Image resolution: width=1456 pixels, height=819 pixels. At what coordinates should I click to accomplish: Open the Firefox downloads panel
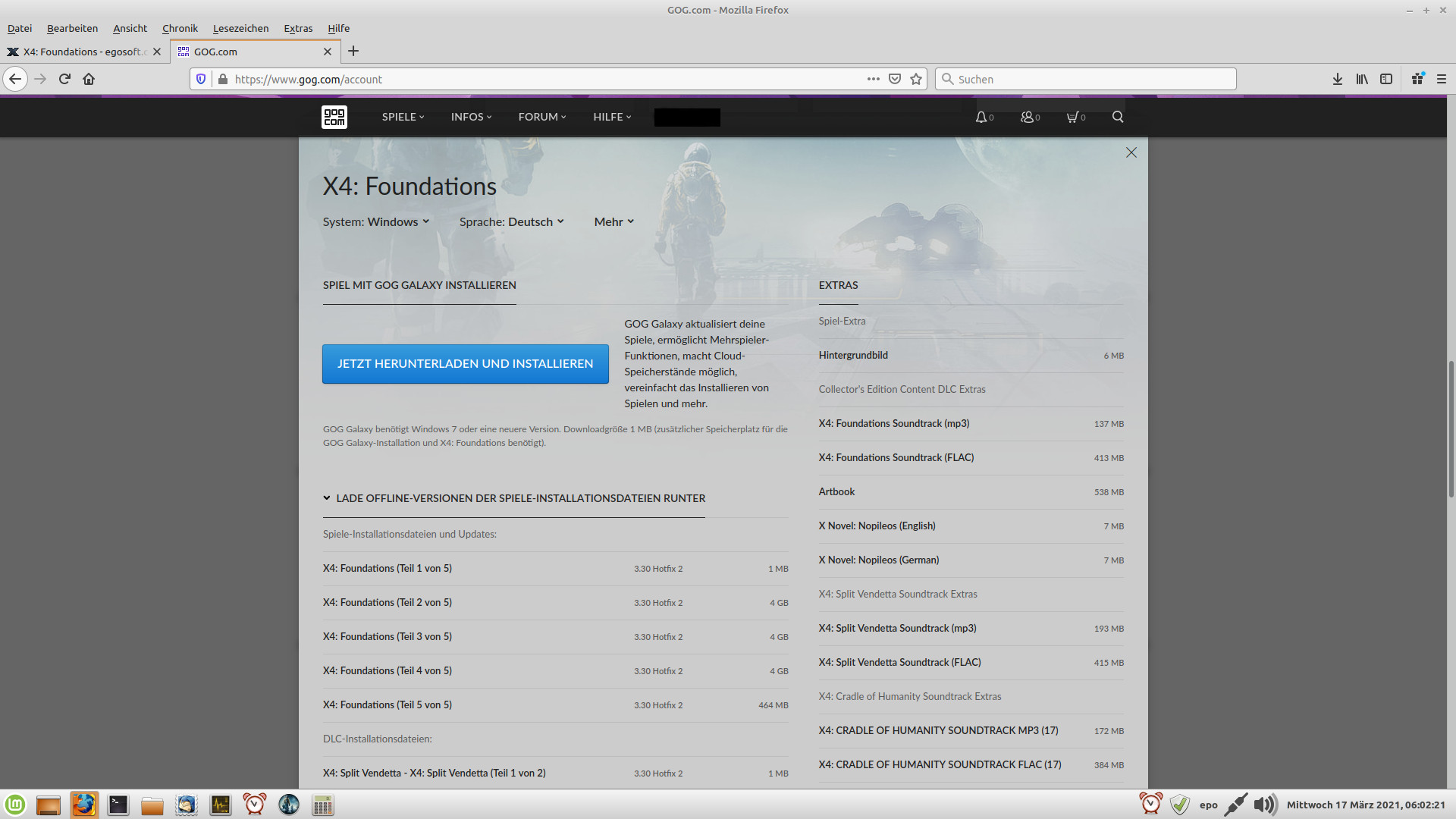[1338, 79]
